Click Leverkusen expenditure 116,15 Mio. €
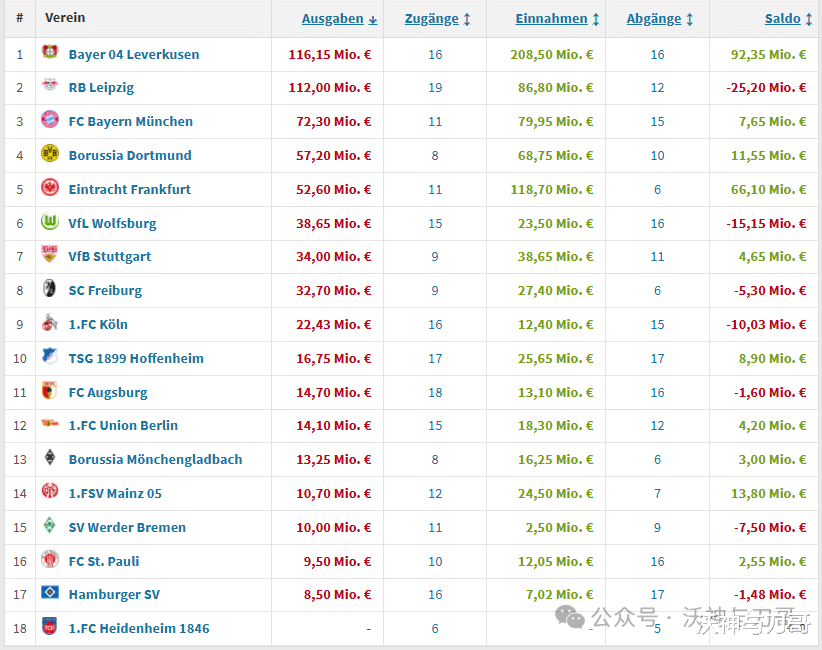The height and width of the screenshot is (650, 822). (x=330, y=55)
